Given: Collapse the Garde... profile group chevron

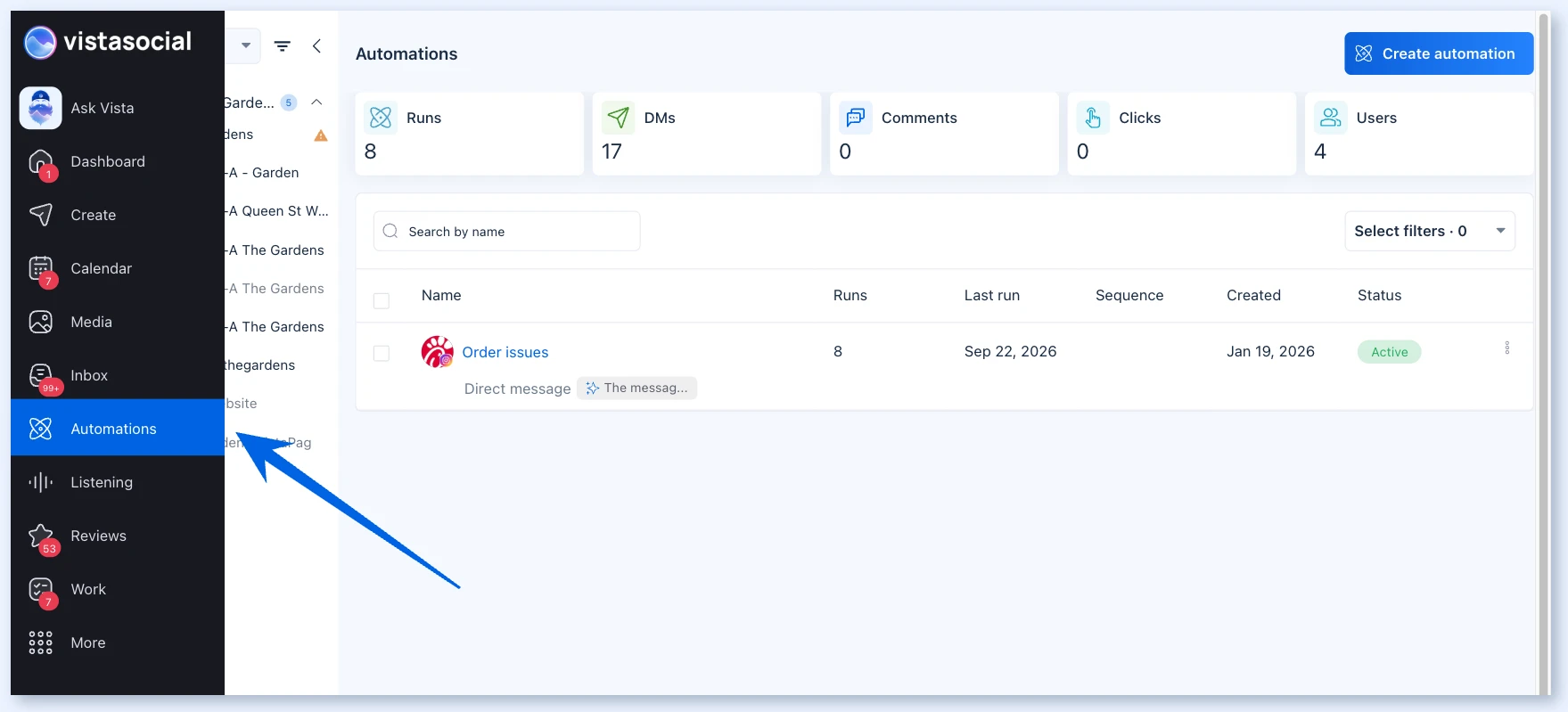Looking at the screenshot, I should pos(316,102).
